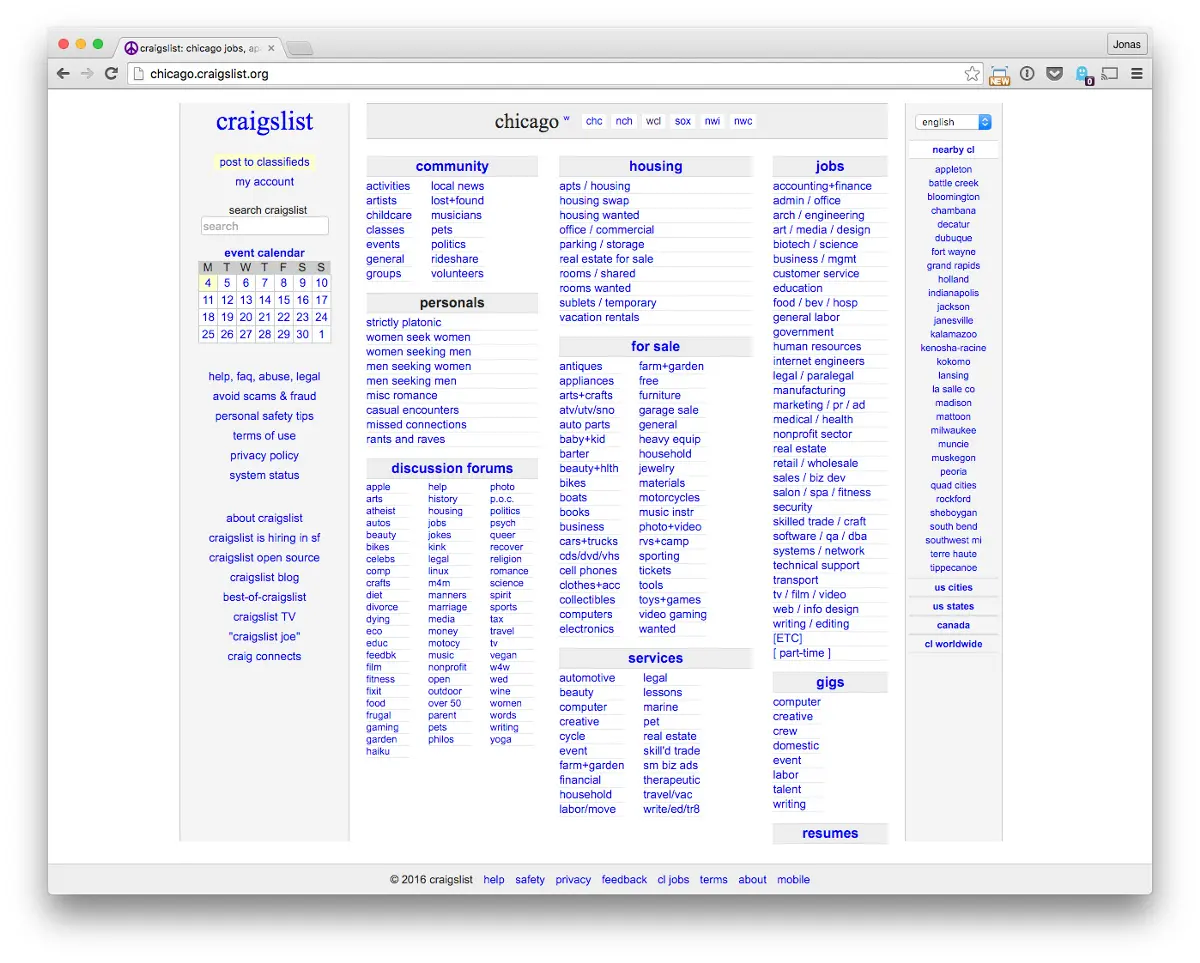Expand the us states section
This screenshot has height=963, width=1200.
pyautogui.click(x=953, y=607)
